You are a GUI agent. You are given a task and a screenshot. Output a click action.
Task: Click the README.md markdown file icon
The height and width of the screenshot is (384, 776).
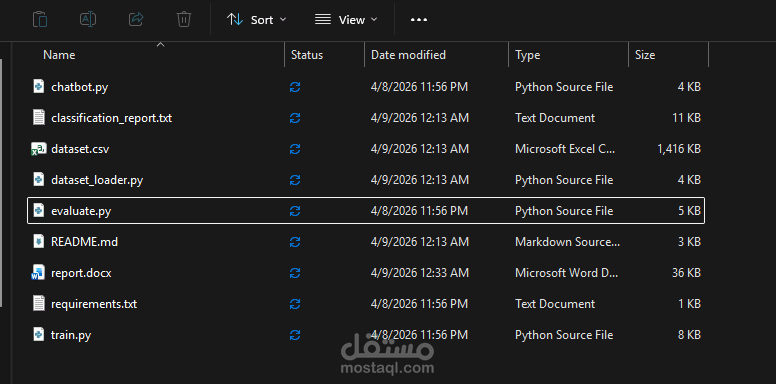(x=38, y=242)
